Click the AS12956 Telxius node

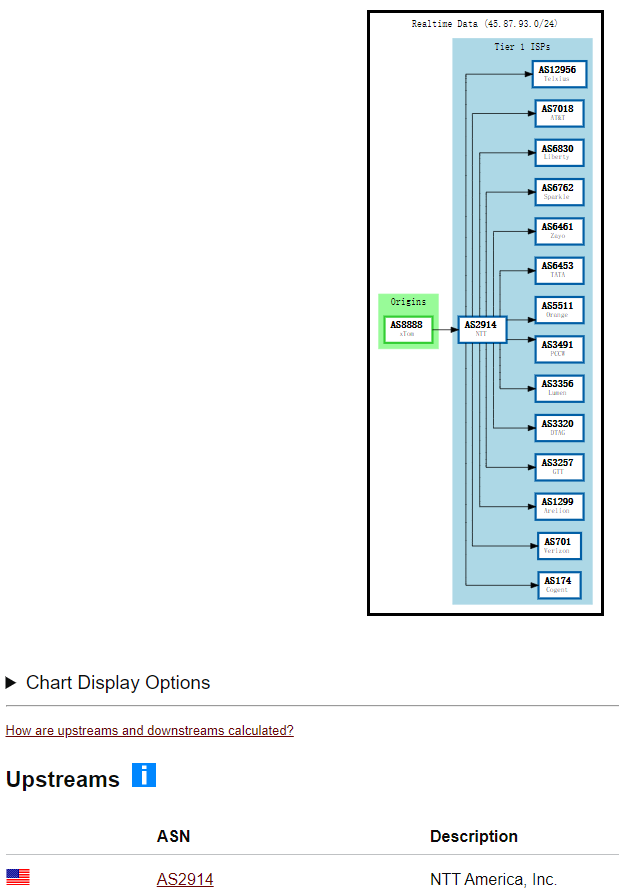point(558,74)
